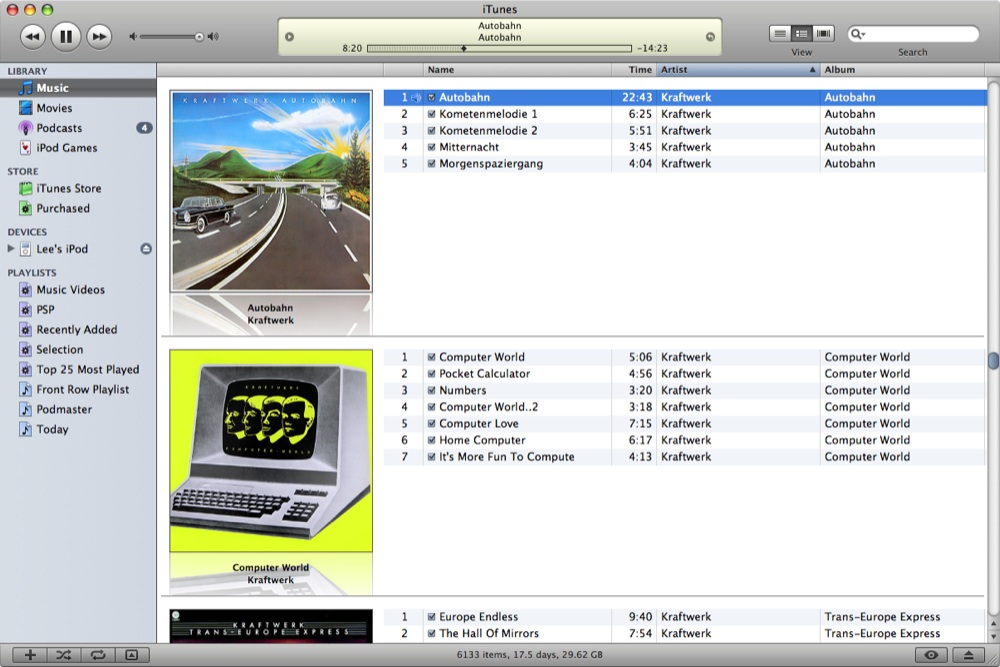Select The Hall Of Mirrors track

tap(685, 633)
